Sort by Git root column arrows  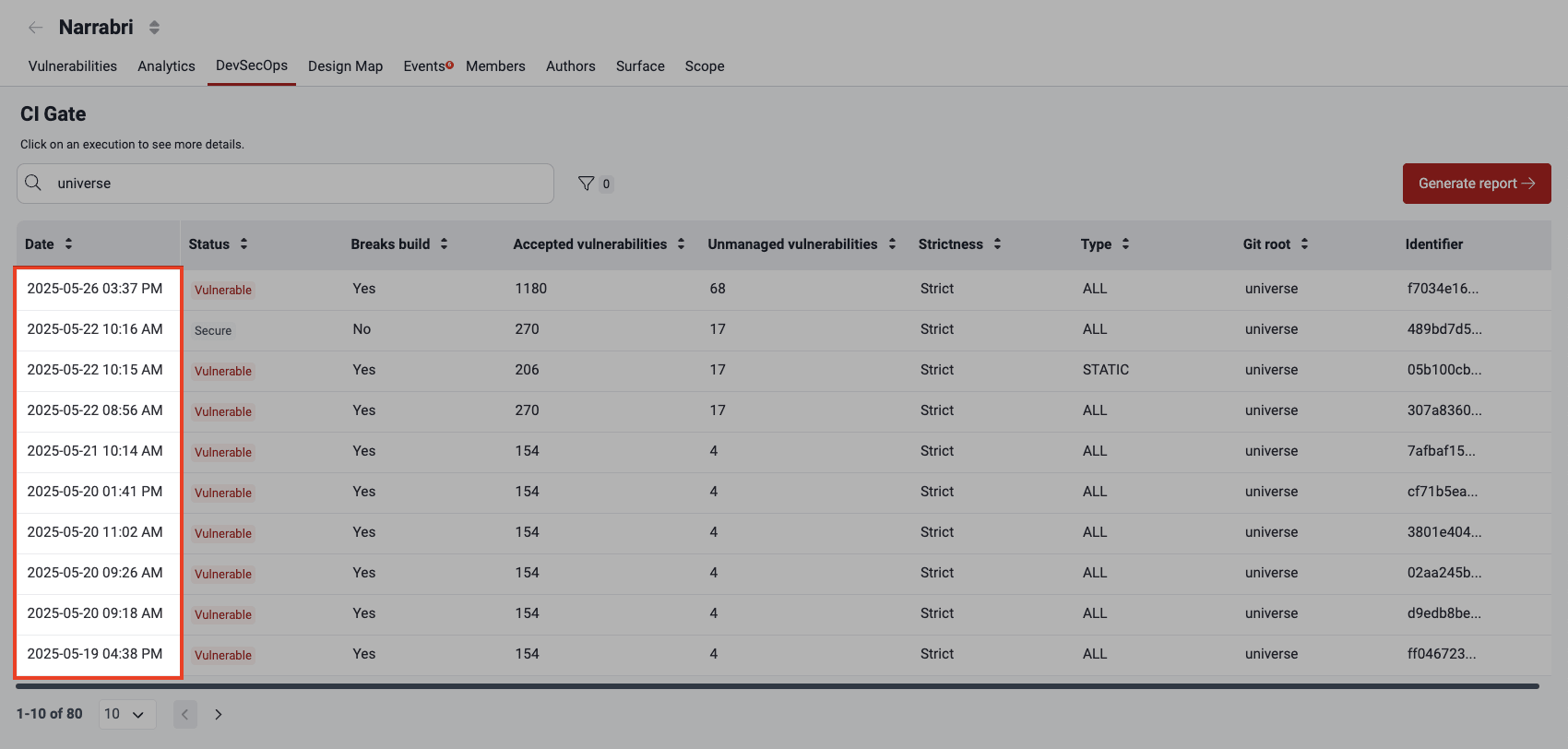click(1304, 244)
